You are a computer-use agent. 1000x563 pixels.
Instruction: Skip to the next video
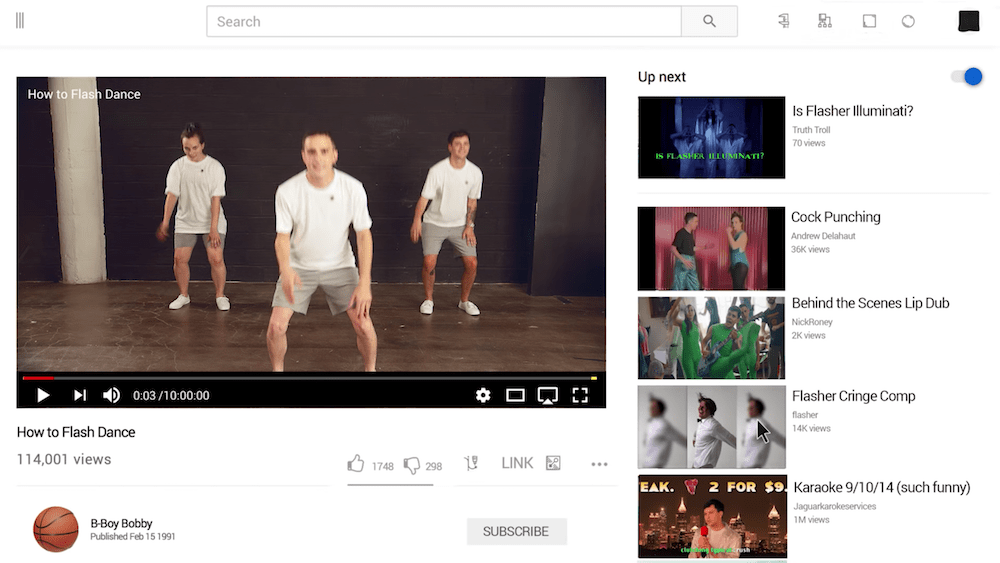80,395
